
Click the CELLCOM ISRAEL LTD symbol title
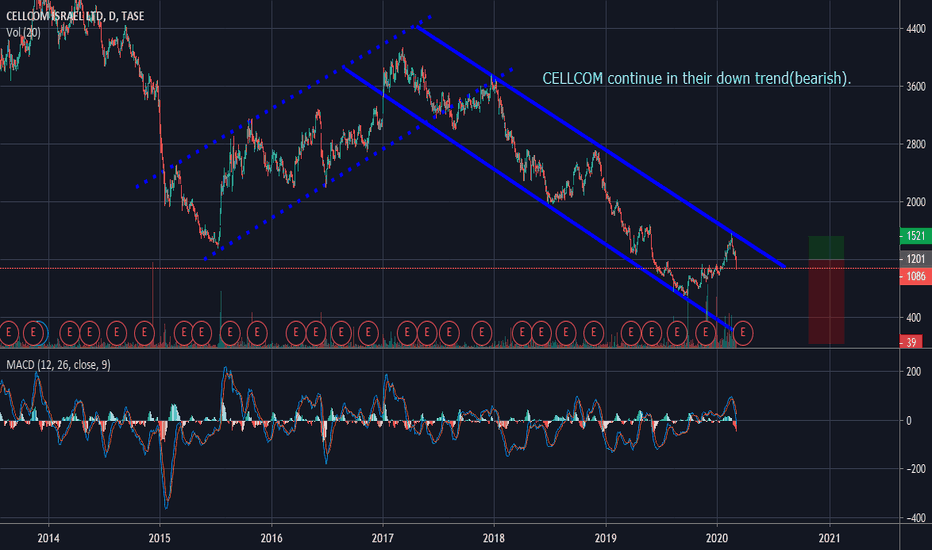[x=75, y=16]
